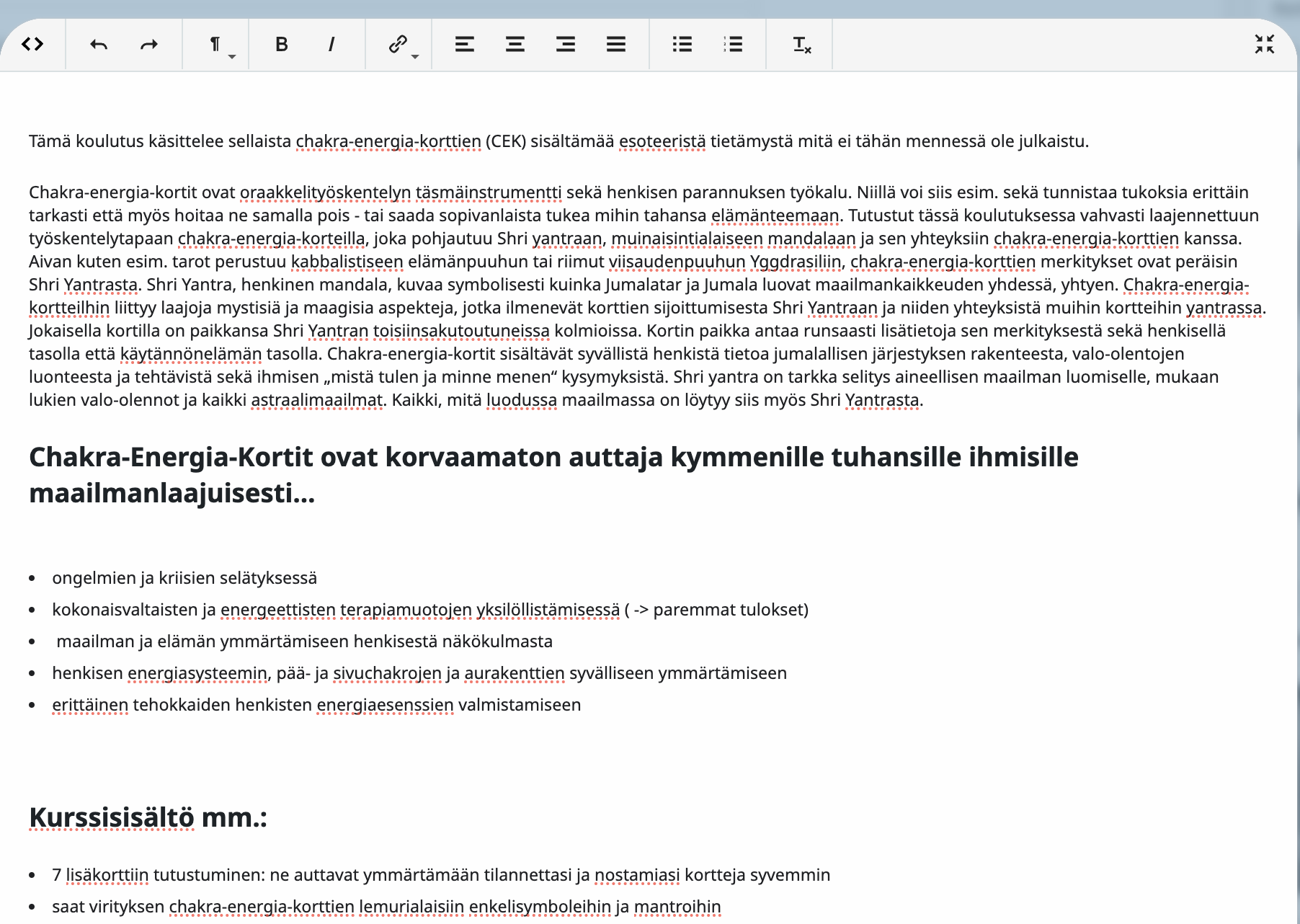
Task: Center align the text
Action: 515,45
